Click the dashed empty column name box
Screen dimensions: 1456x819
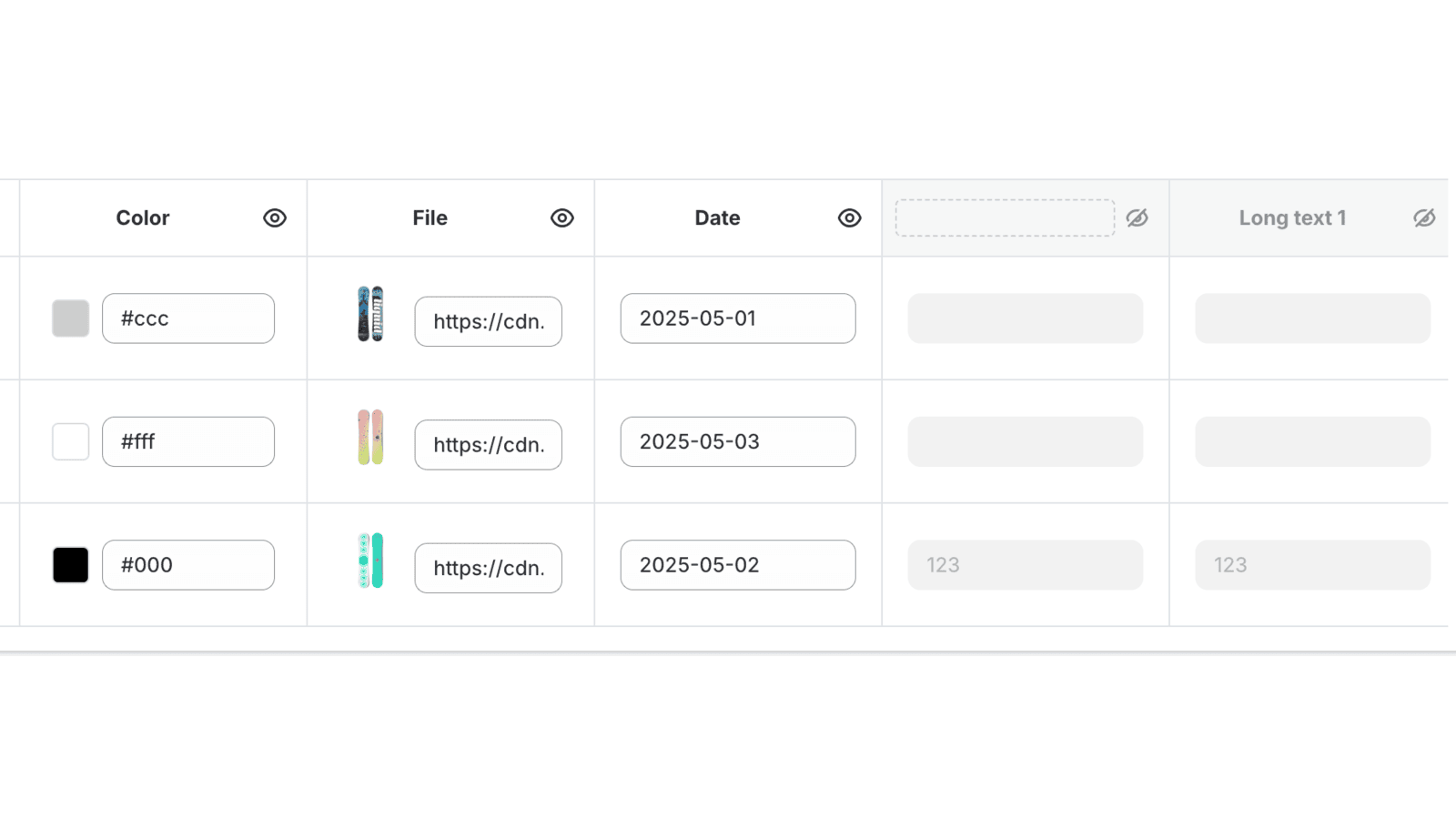point(1005,218)
